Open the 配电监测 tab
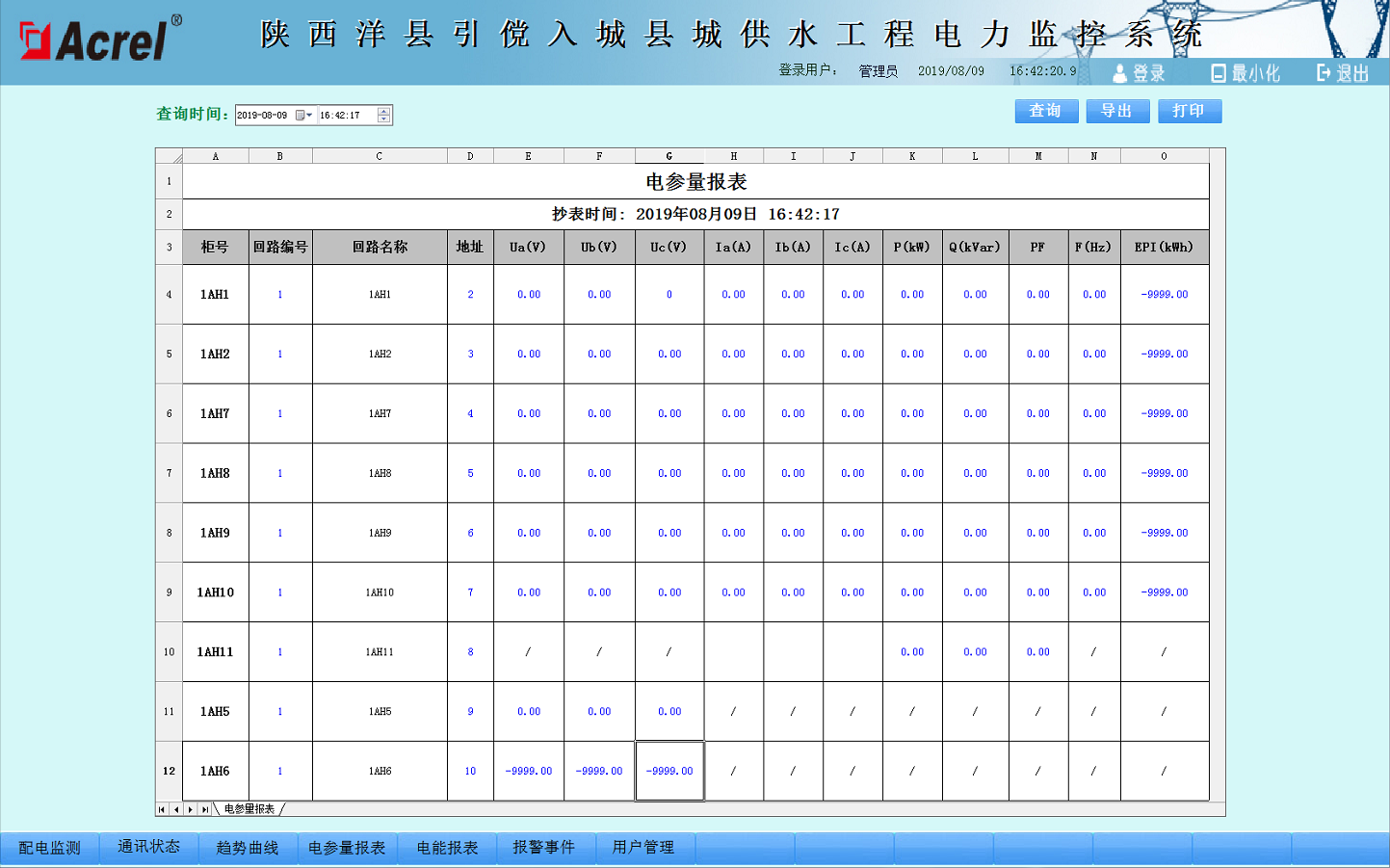This screenshot has height=868, width=1390. (x=50, y=848)
